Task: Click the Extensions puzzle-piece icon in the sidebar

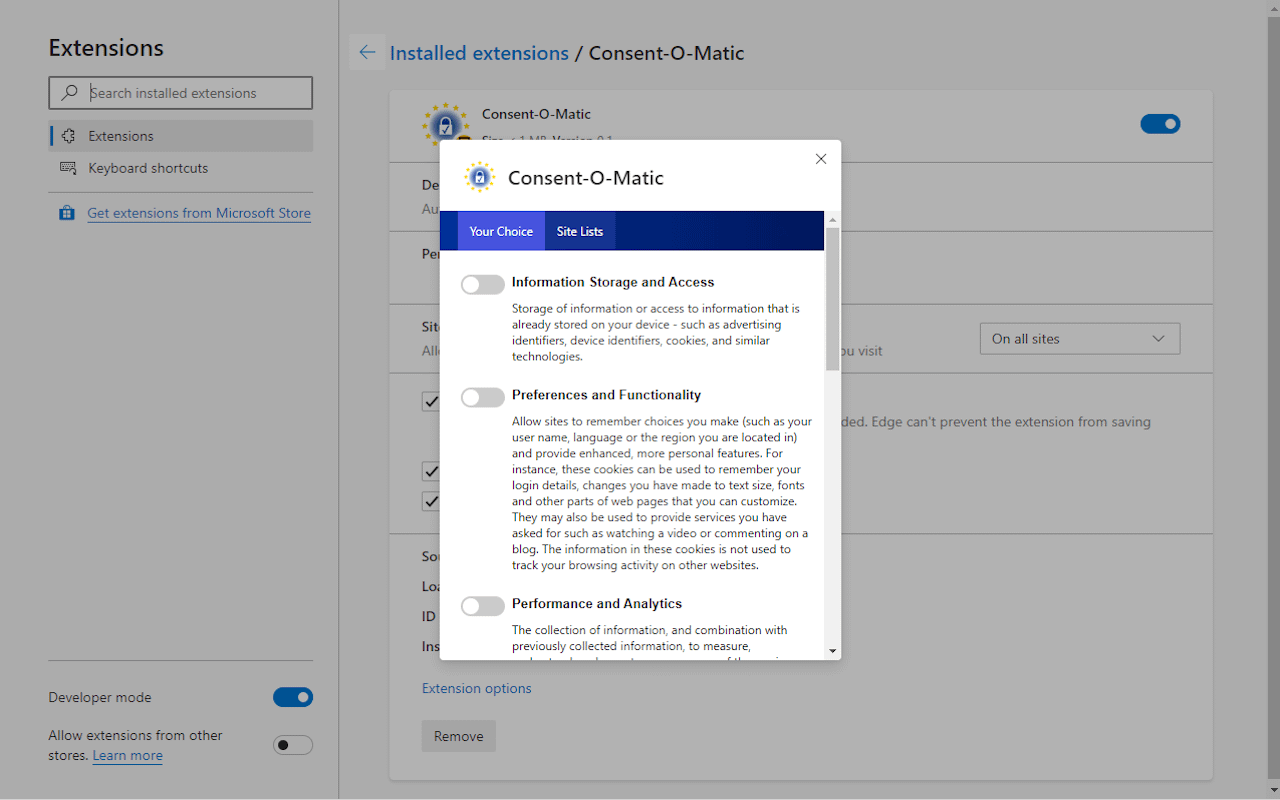Action: [68, 136]
